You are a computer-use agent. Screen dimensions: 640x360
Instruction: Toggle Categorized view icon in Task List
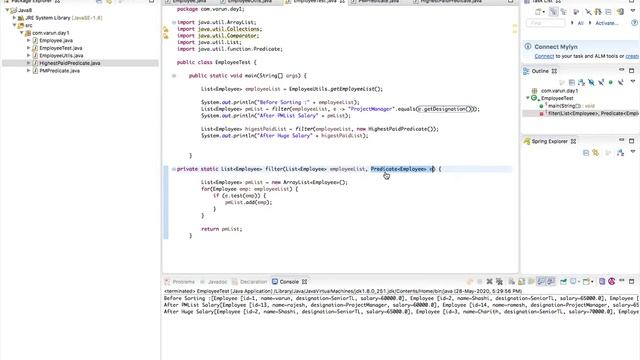553,11
